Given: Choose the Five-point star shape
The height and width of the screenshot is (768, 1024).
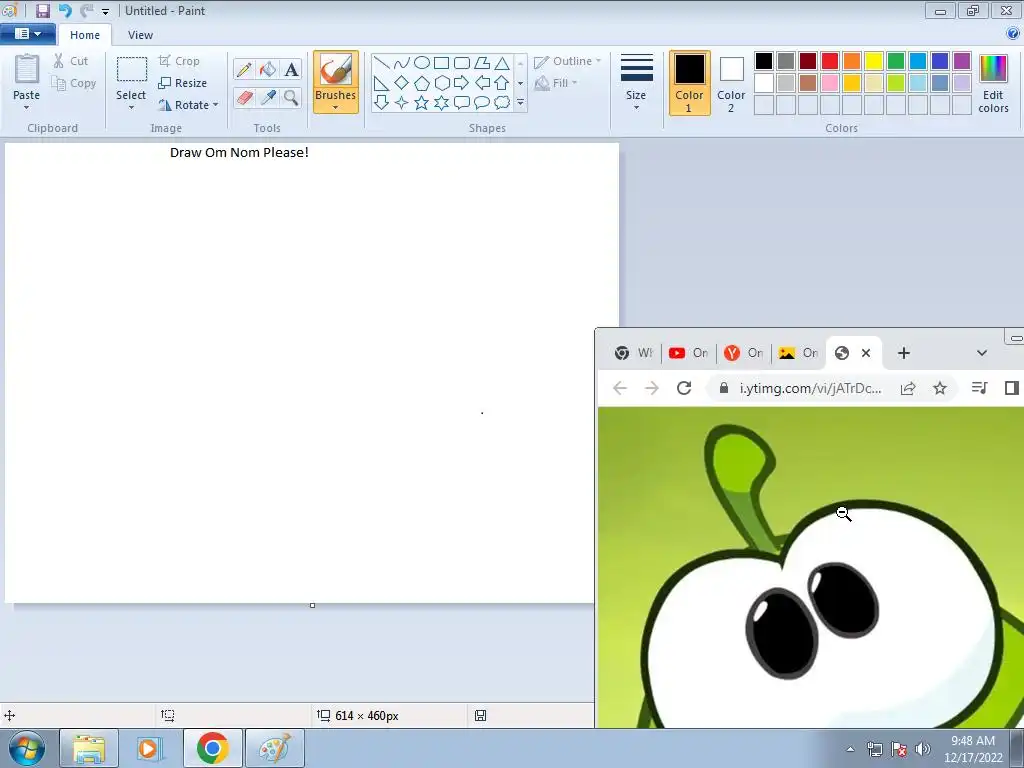Looking at the screenshot, I should click(422, 103).
